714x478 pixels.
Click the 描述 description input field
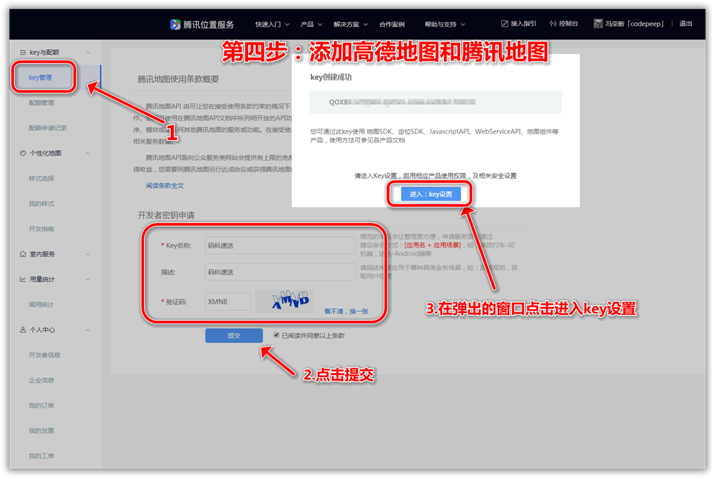tap(280, 272)
